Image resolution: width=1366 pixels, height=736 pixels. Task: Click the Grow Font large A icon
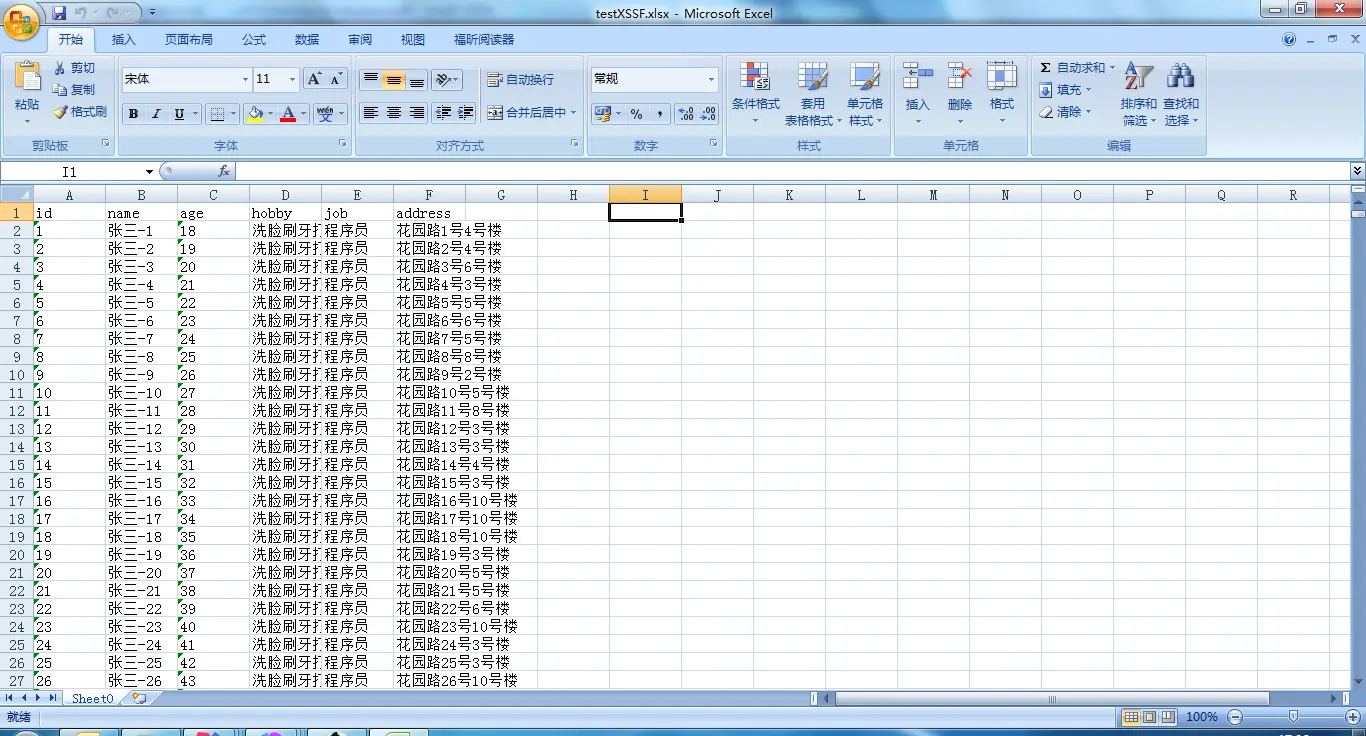[x=314, y=79]
